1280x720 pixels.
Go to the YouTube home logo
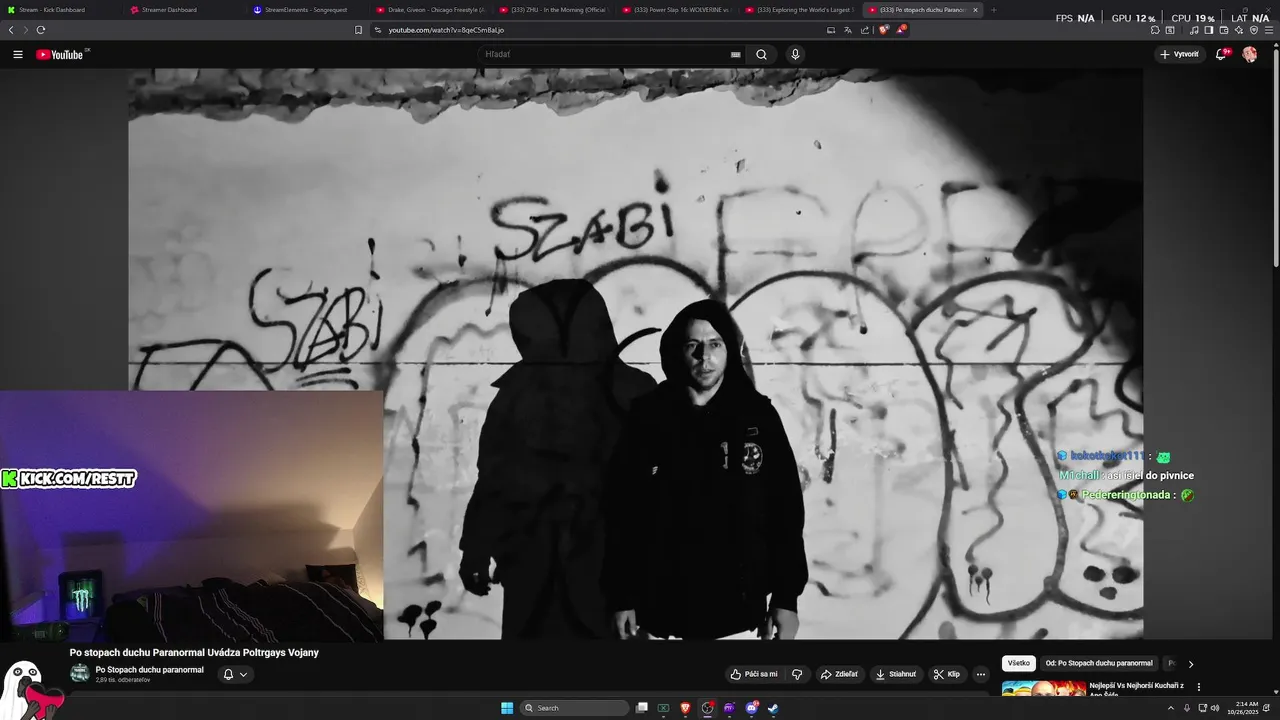pos(62,54)
